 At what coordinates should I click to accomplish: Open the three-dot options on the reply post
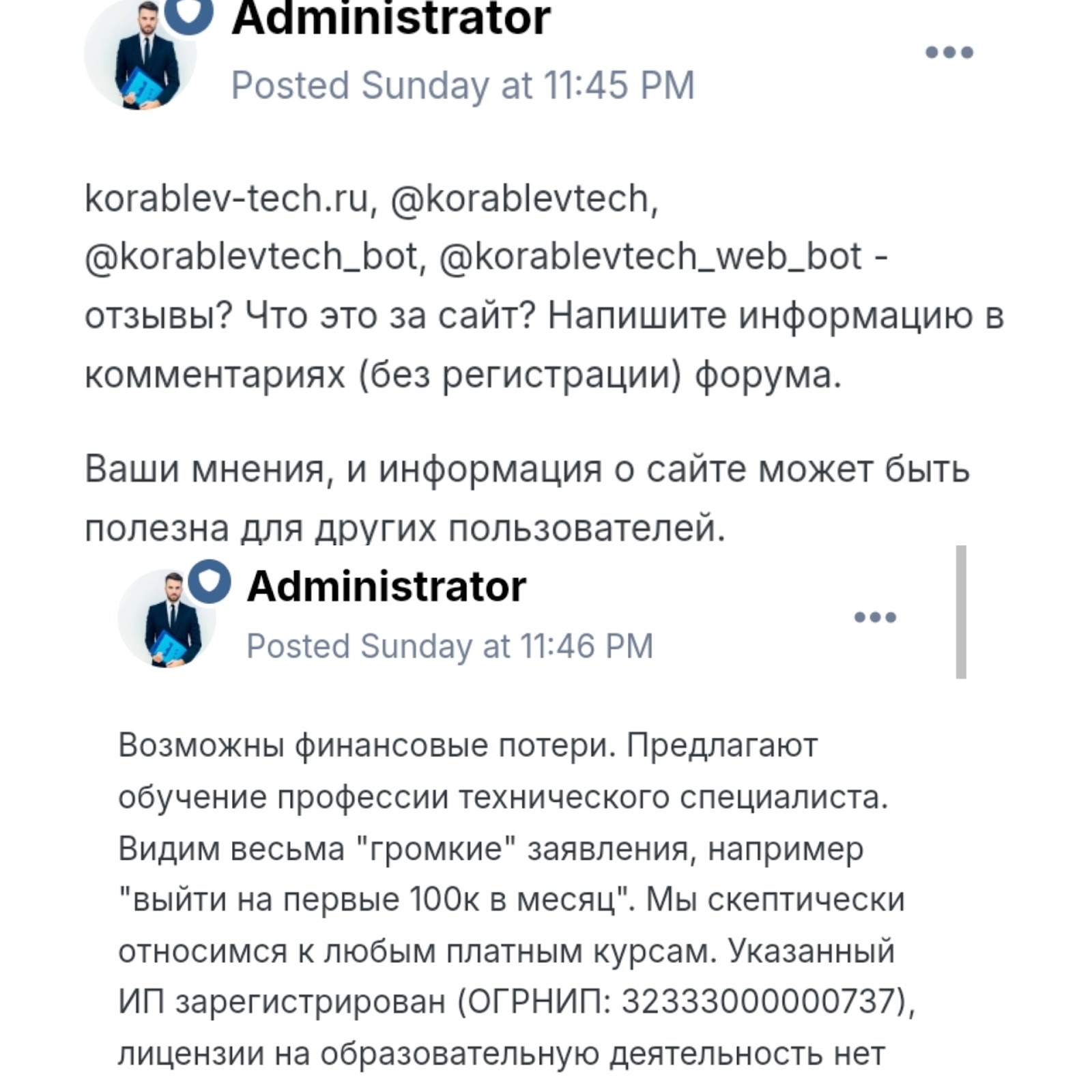click(876, 616)
